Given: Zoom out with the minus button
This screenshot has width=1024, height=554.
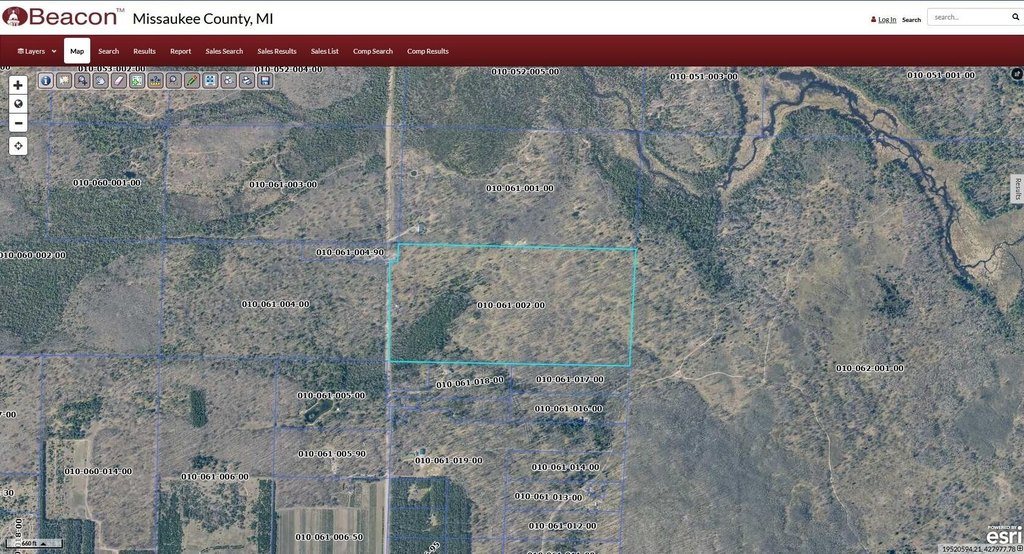Looking at the screenshot, I should (18, 123).
